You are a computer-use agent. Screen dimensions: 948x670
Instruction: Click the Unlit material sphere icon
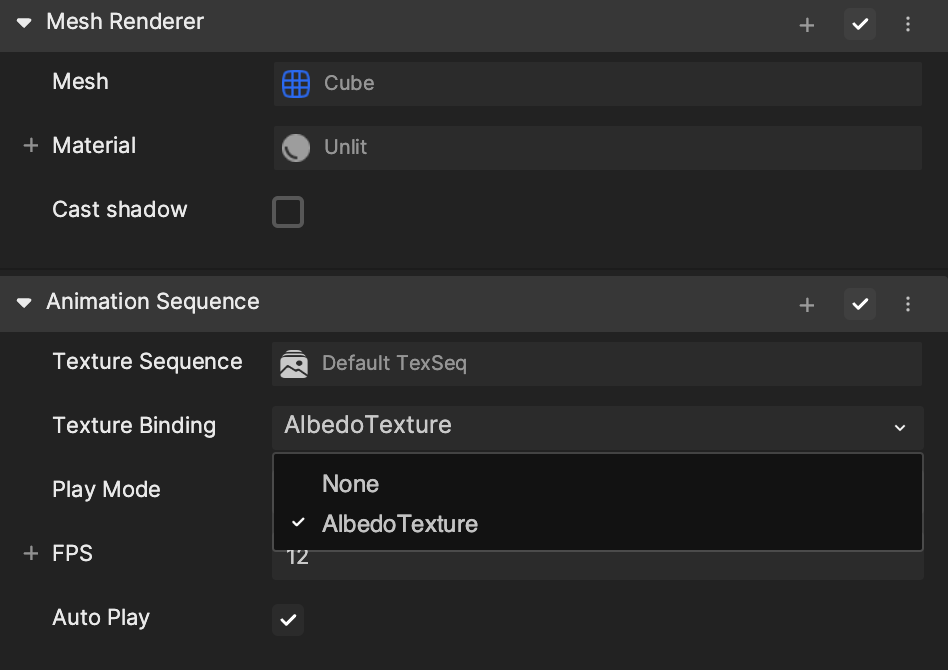(x=296, y=148)
